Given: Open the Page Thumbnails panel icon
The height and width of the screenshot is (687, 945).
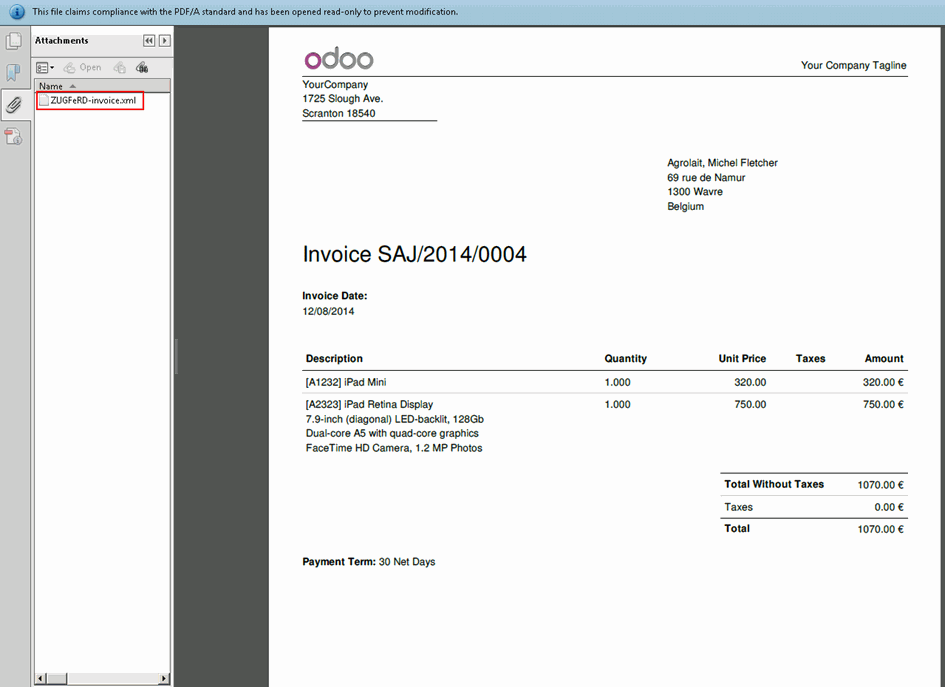Looking at the screenshot, I should click(13, 41).
